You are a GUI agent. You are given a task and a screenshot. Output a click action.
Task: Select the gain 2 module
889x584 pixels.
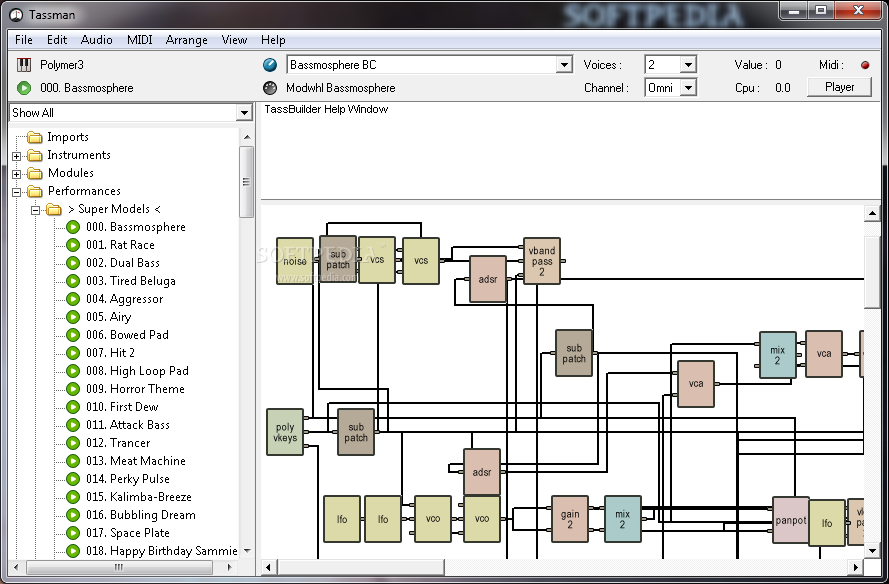pyautogui.click(x=570, y=519)
